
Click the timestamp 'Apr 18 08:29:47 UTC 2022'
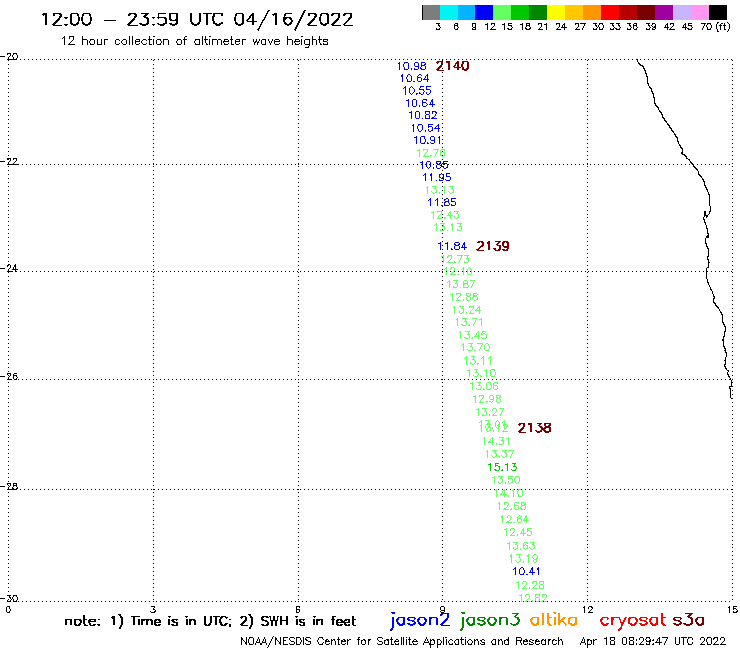click(653, 641)
